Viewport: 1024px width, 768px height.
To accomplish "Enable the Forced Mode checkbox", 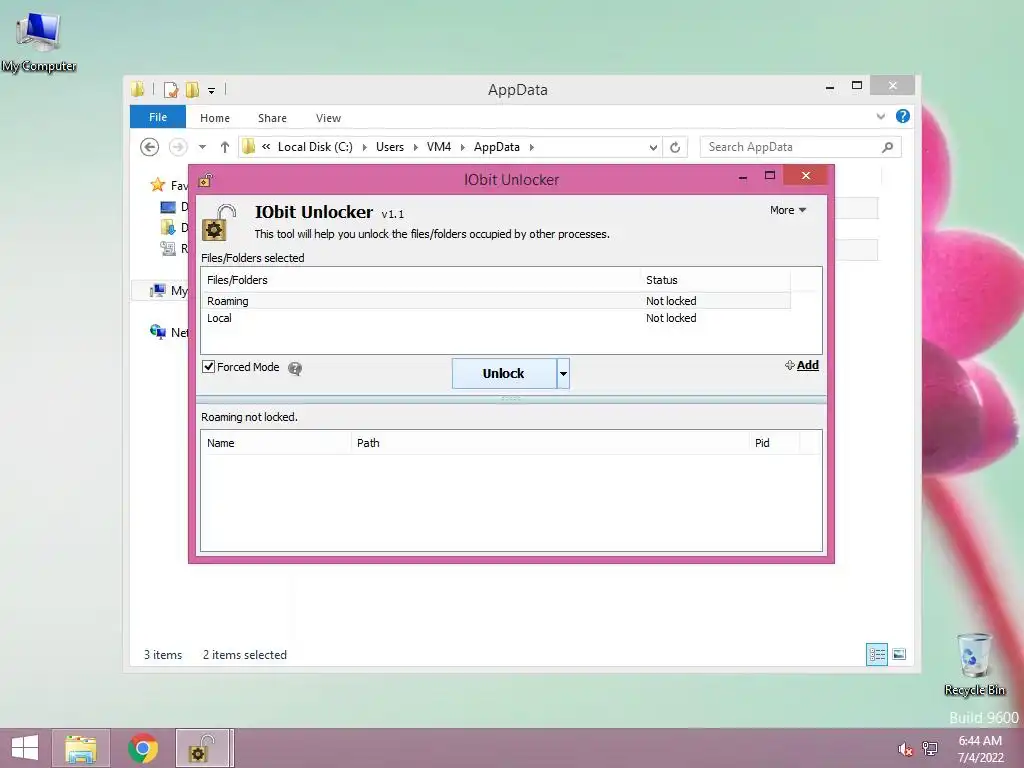I will point(208,367).
